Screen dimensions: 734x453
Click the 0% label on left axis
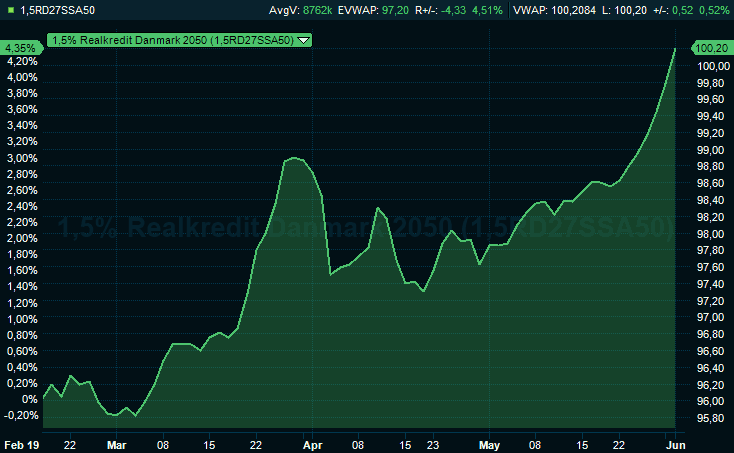28,399
